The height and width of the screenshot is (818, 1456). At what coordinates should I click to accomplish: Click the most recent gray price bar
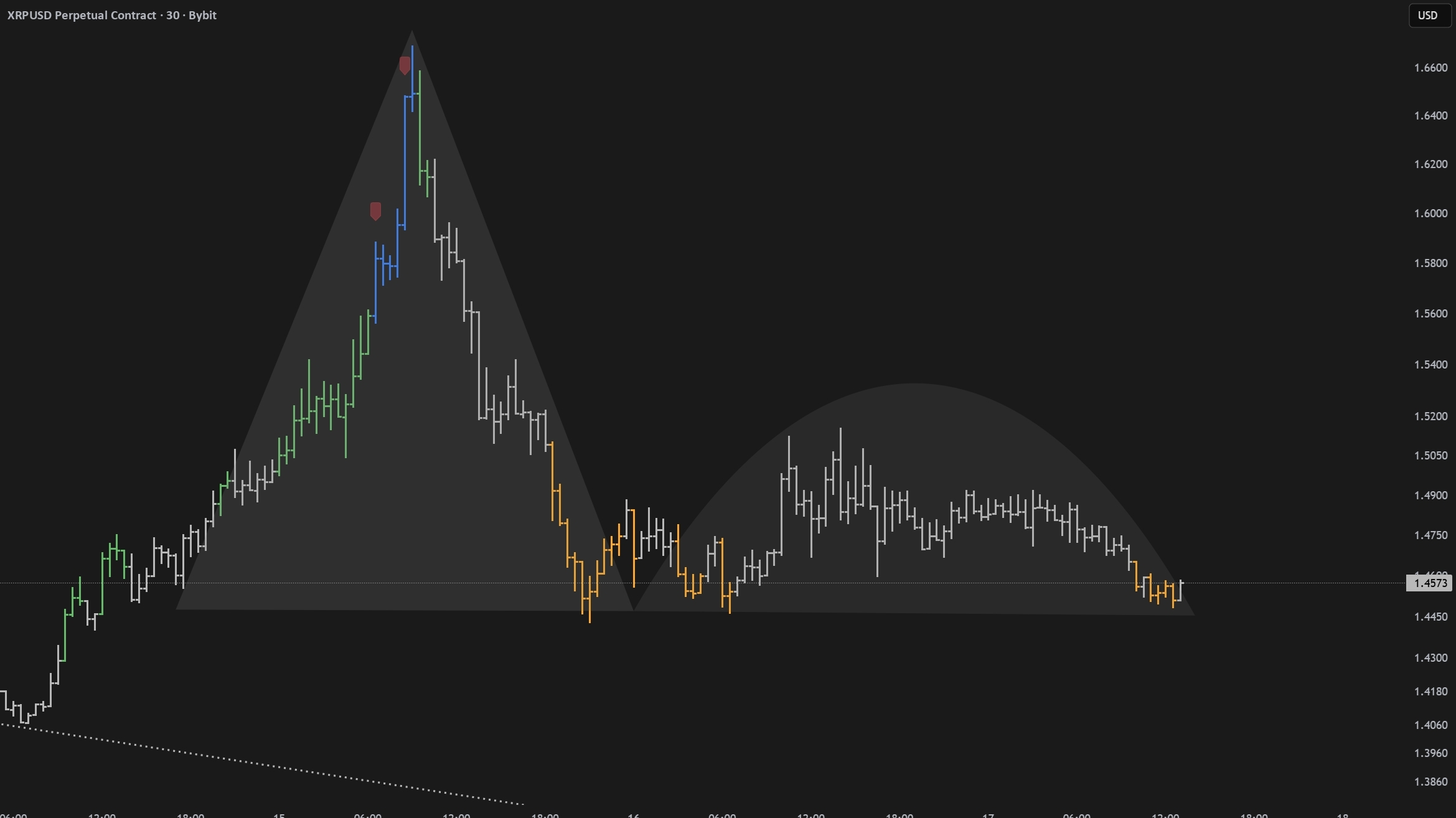tap(1180, 590)
